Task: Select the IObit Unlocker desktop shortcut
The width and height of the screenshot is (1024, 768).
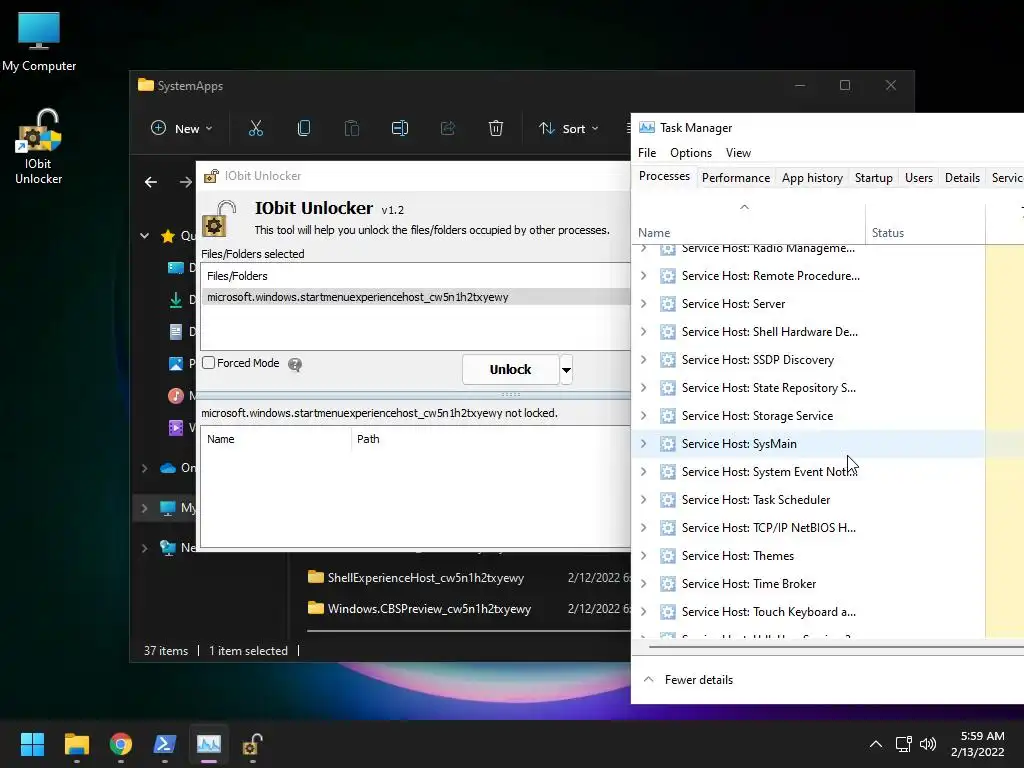Action: [x=39, y=147]
